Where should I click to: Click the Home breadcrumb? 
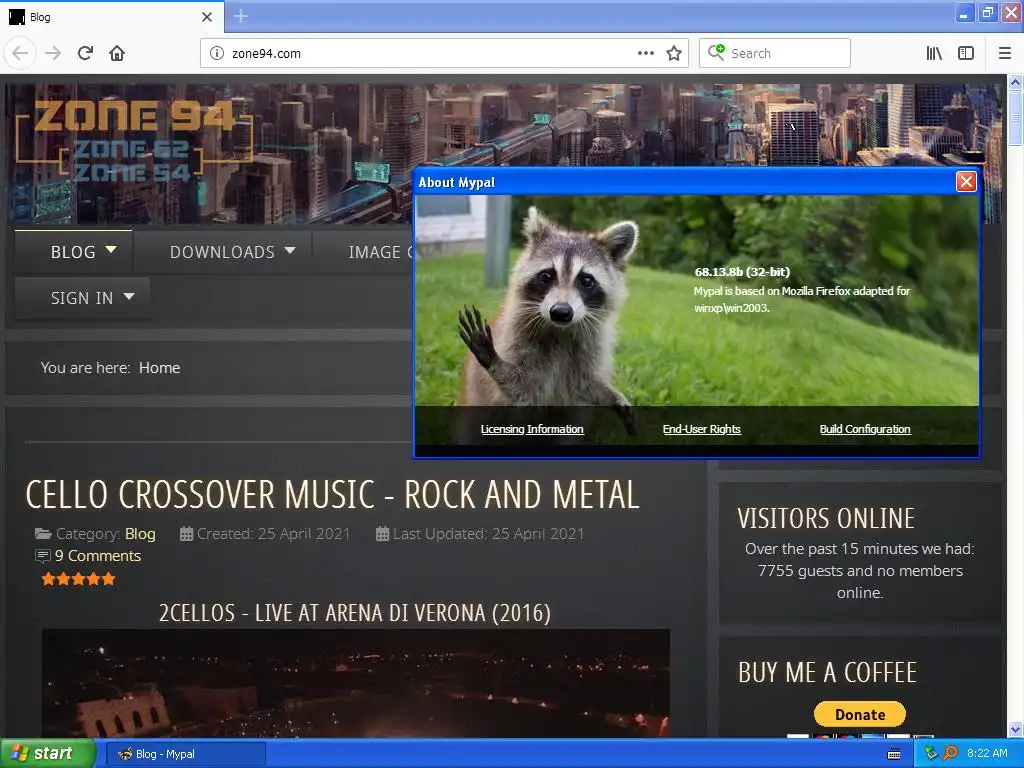click(x=159, y=368)
